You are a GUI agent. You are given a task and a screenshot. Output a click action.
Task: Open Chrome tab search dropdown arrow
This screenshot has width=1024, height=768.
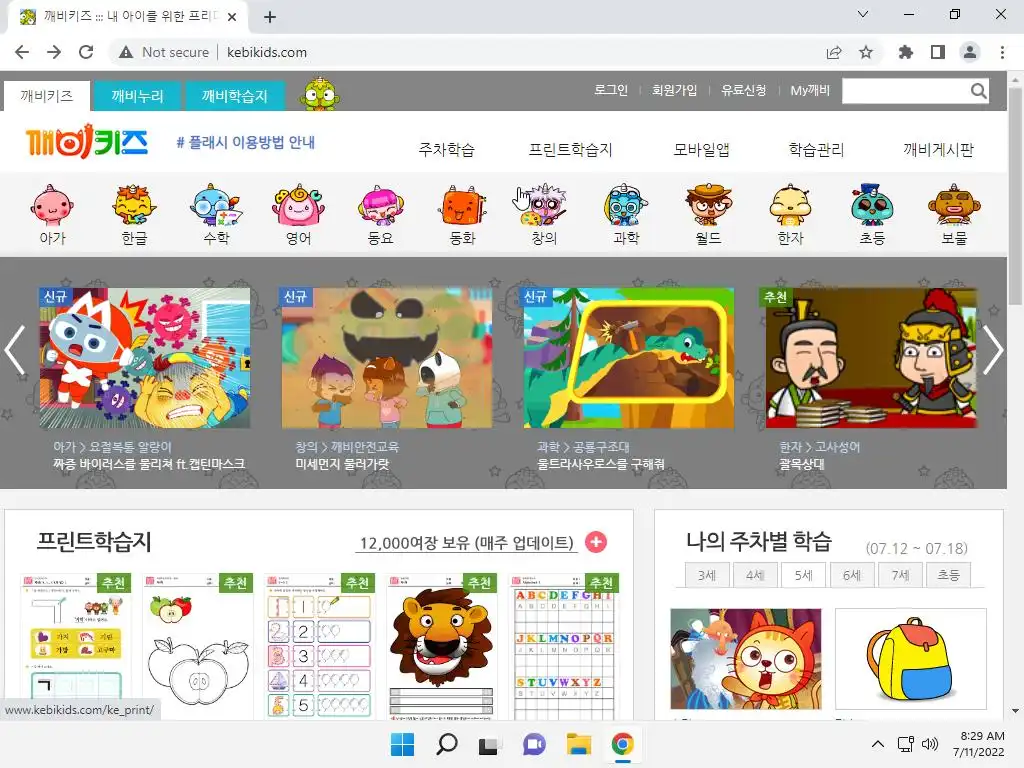coord(863,14)
